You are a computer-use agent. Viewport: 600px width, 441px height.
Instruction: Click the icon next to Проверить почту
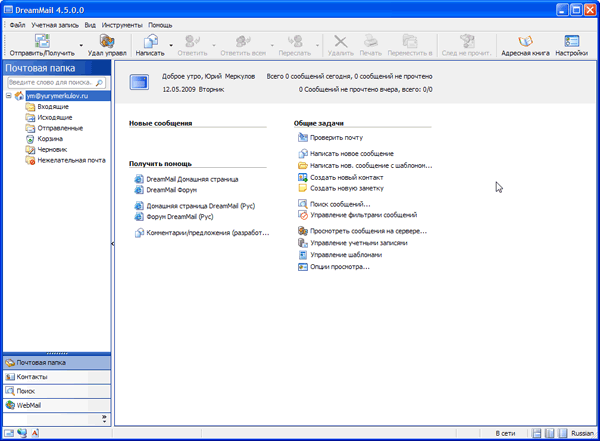(x=303, y=137)
